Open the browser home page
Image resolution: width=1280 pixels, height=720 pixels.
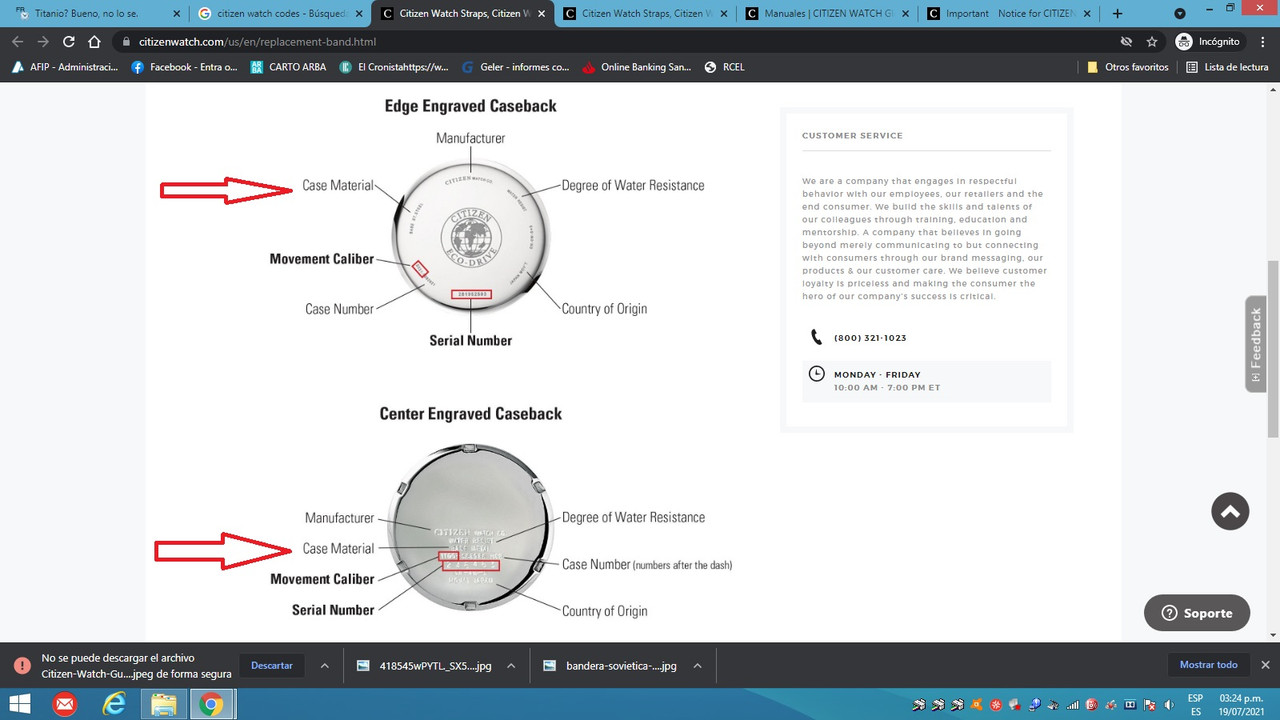pos(94,42)
